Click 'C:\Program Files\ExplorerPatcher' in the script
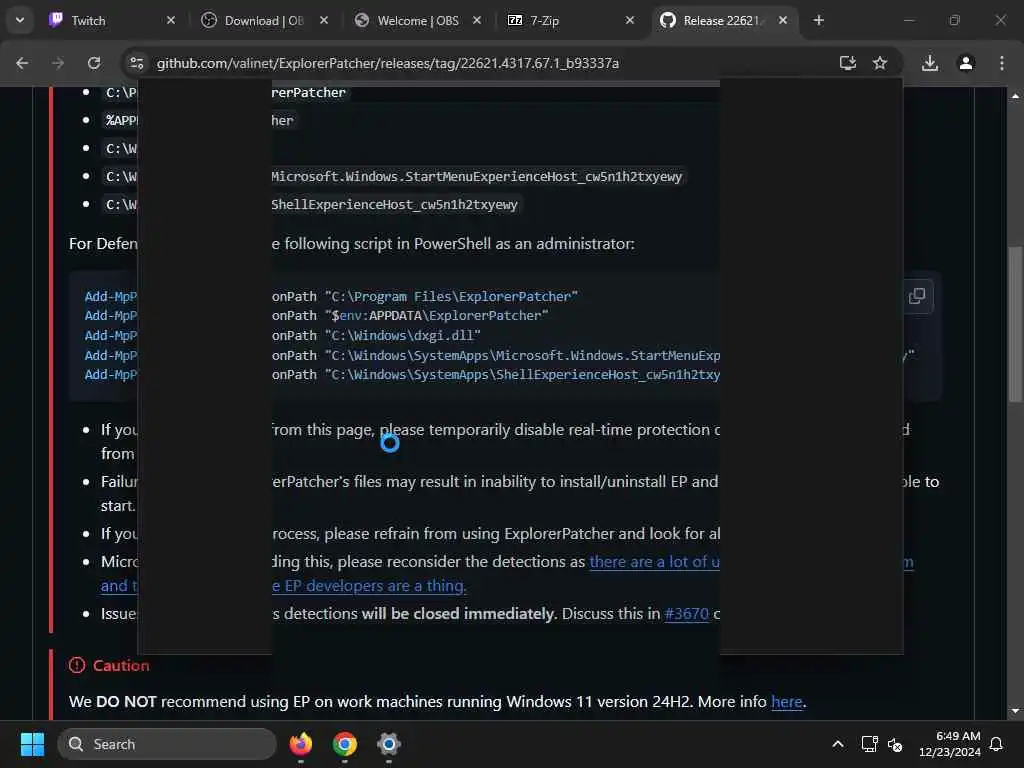Image resolution: width=1024 pixels, height=768 pixels. coord(451,296)
